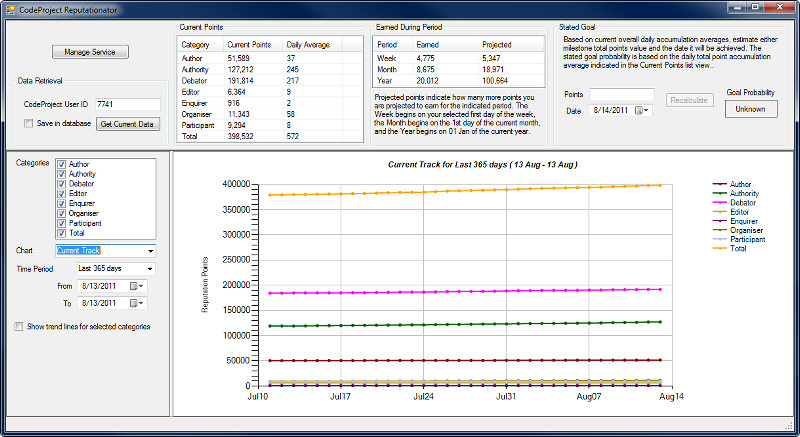
Task: Select the Organiser row showing 11,343
Action: pyautogui.click(x=270, y=114)
